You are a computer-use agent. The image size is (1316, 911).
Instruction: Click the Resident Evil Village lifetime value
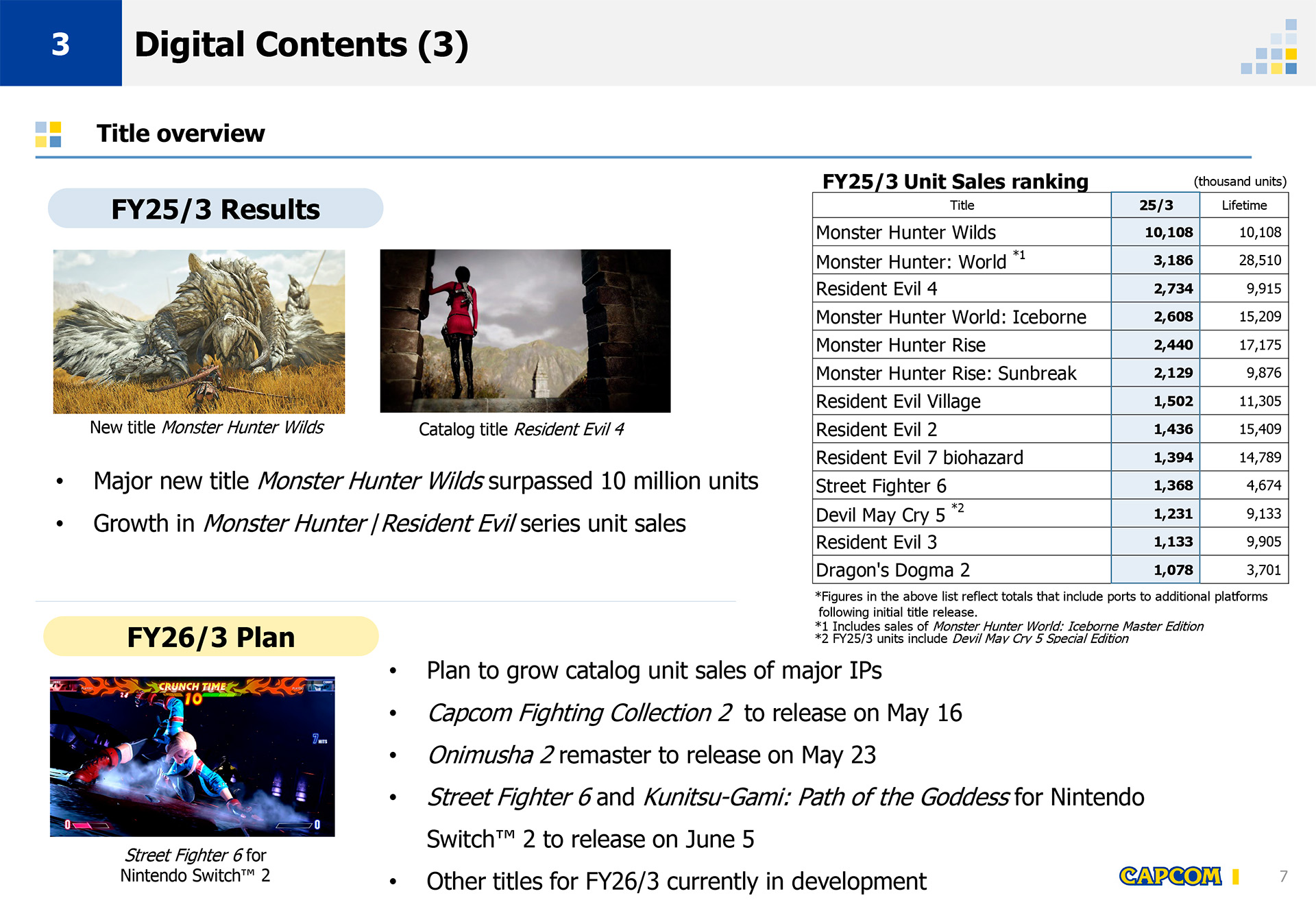point(1259,401)
